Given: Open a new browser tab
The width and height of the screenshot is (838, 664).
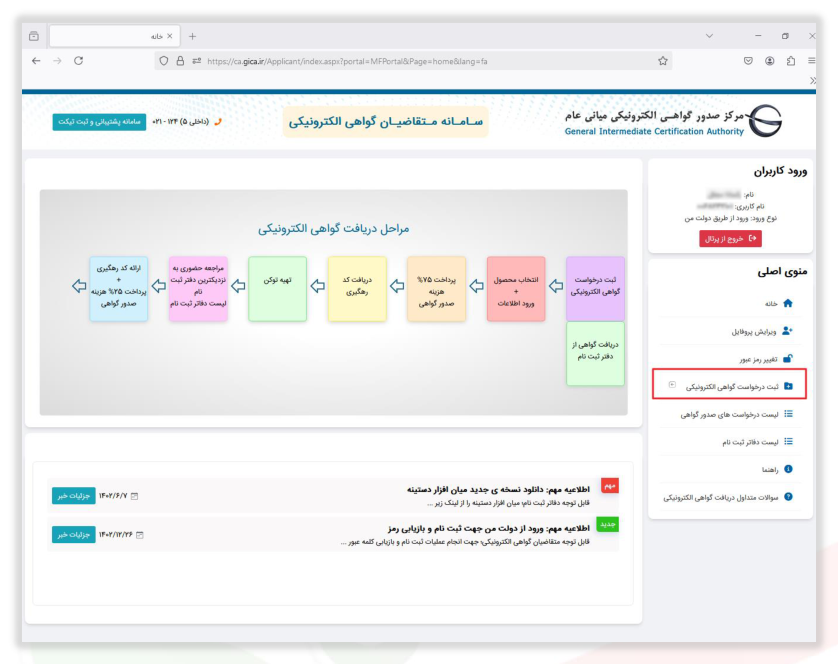Looking at the screenshot, I should coord(192,36).
